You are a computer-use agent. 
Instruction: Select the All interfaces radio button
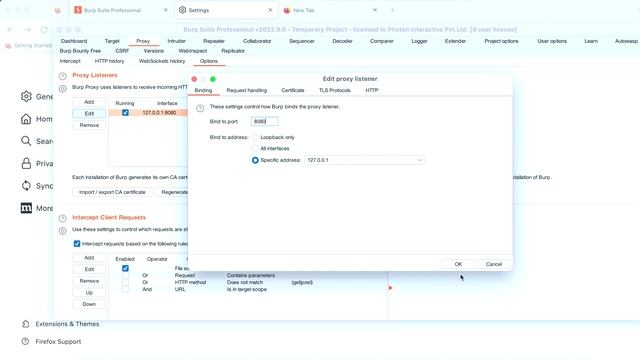(255, 149)
